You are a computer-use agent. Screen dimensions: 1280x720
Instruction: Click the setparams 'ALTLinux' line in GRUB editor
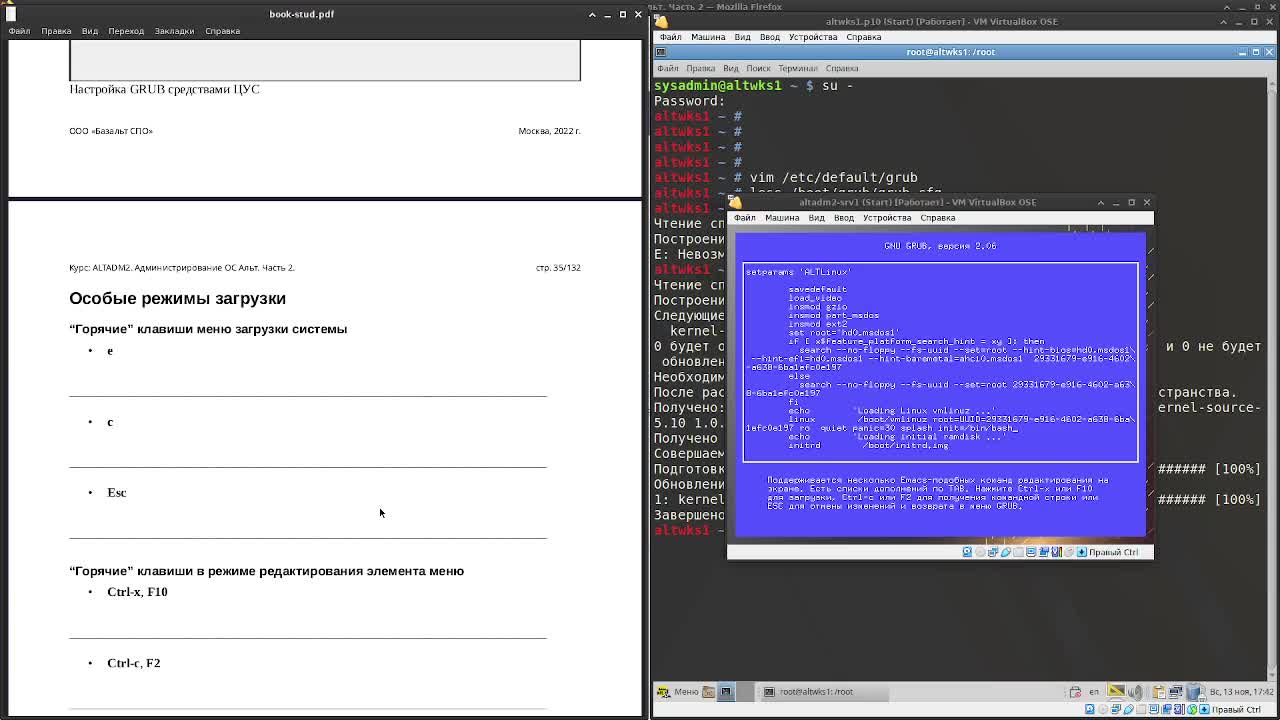(x=798, y=272)
